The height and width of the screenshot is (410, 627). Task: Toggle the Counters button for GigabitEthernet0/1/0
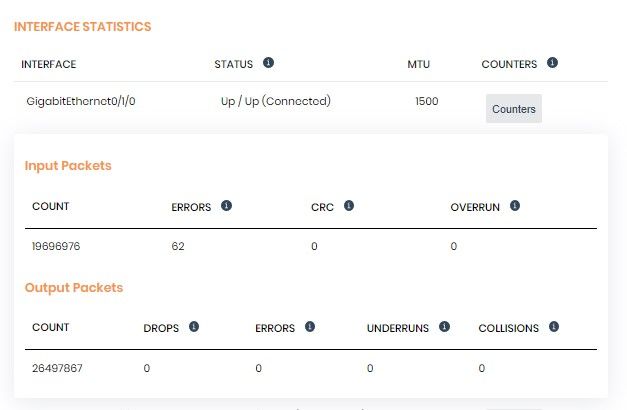click(x=513, y=108)
